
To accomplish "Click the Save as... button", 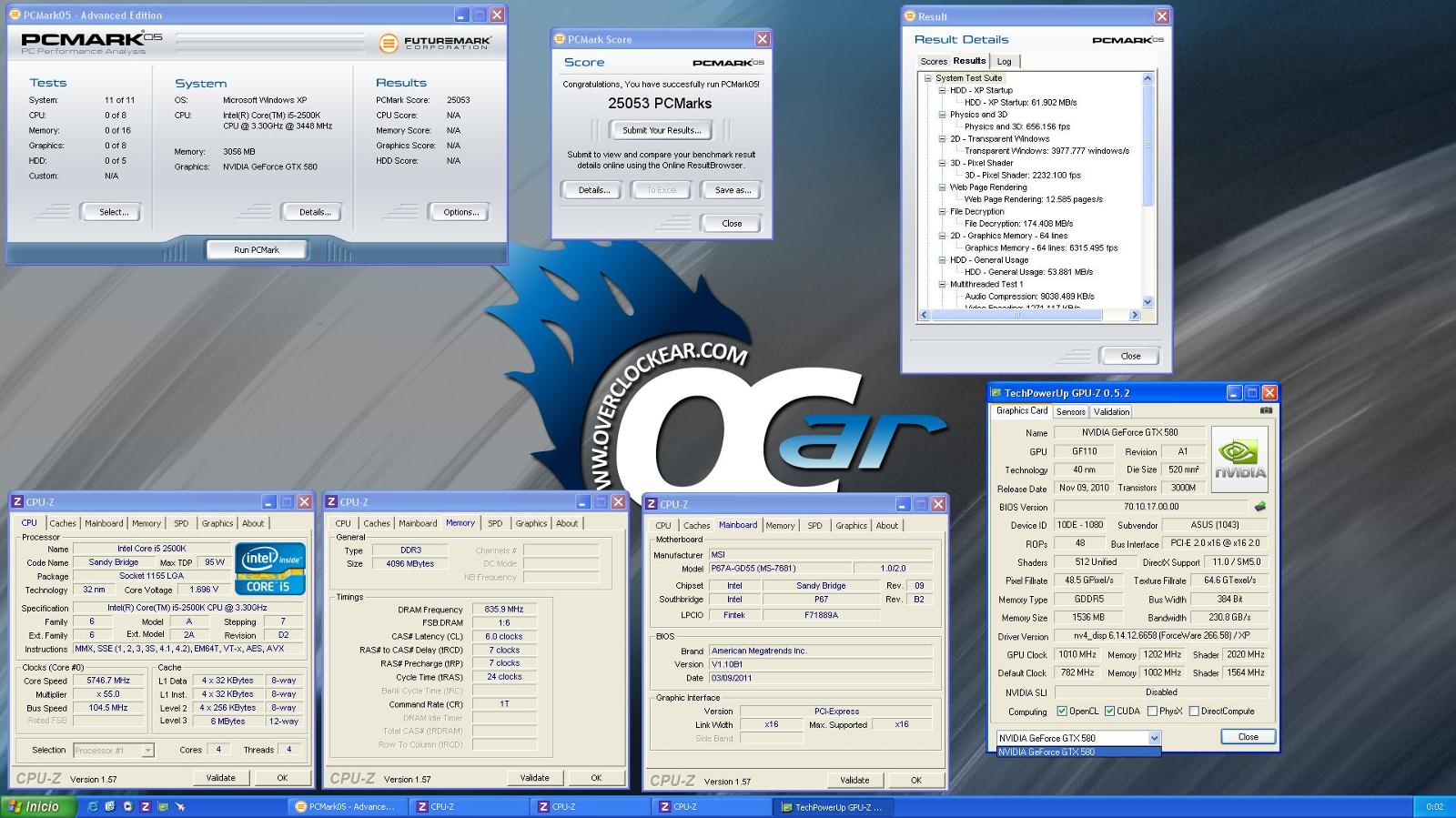I will 733,190.
